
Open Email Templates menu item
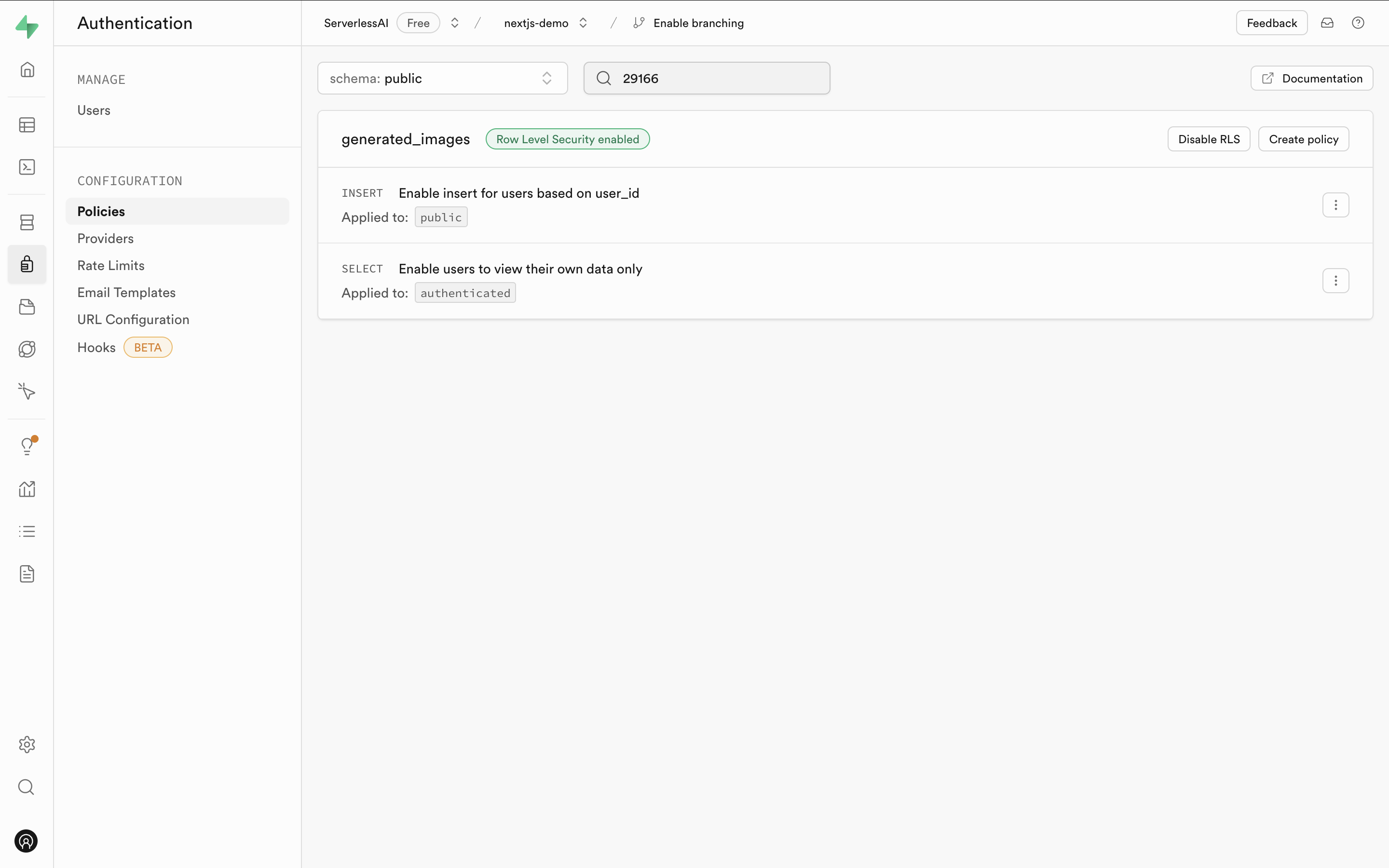point(126,292)
